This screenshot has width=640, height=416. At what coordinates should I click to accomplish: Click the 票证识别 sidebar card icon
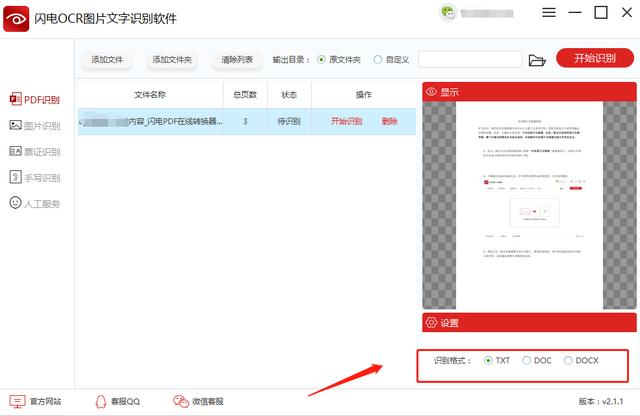tap(15, 151)
